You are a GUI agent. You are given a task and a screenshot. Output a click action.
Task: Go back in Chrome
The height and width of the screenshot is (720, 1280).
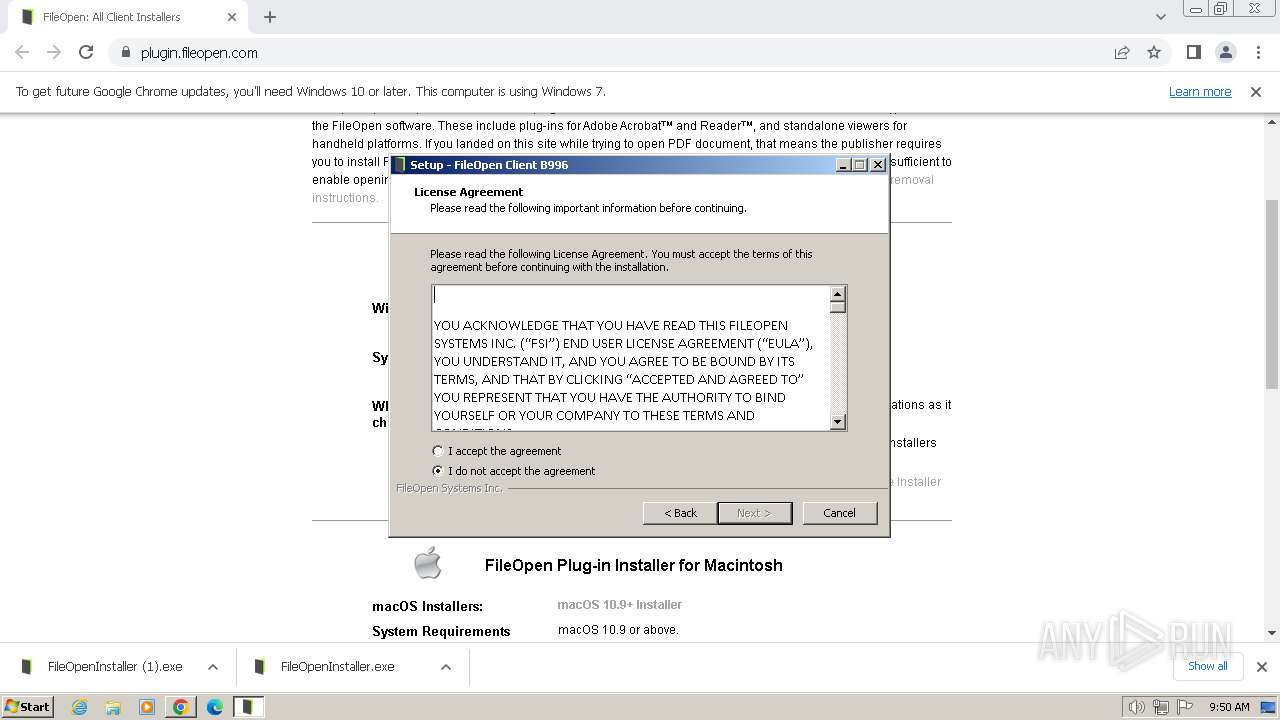(x=22, y=53)
